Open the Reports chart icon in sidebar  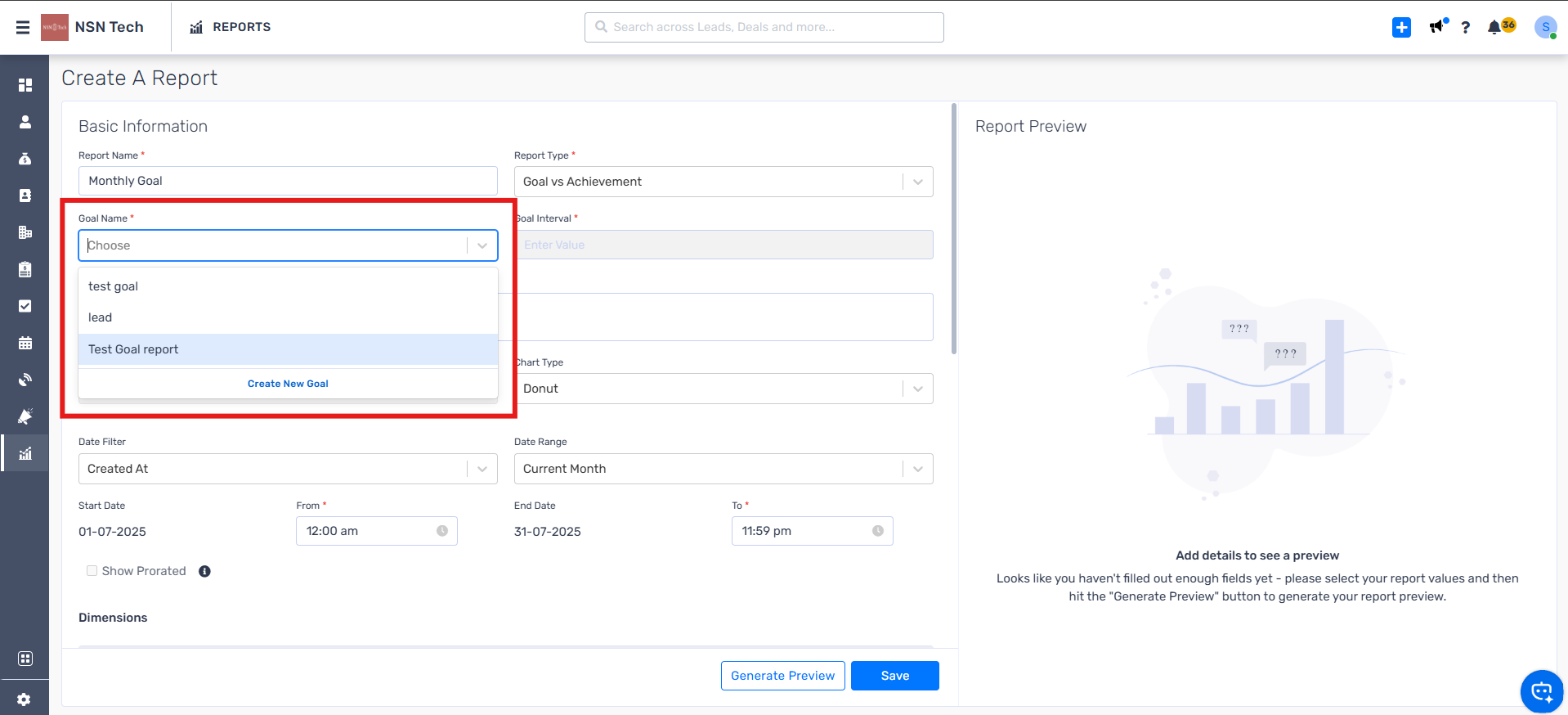(x=25, y=453)
